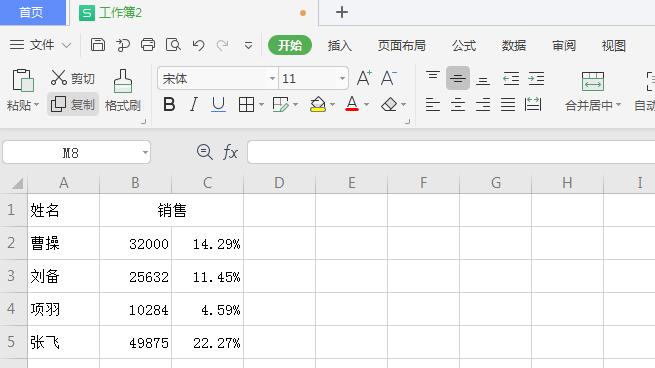
Task: Click the WPS spreadsheet S tab icon
Action: [86, 13]
